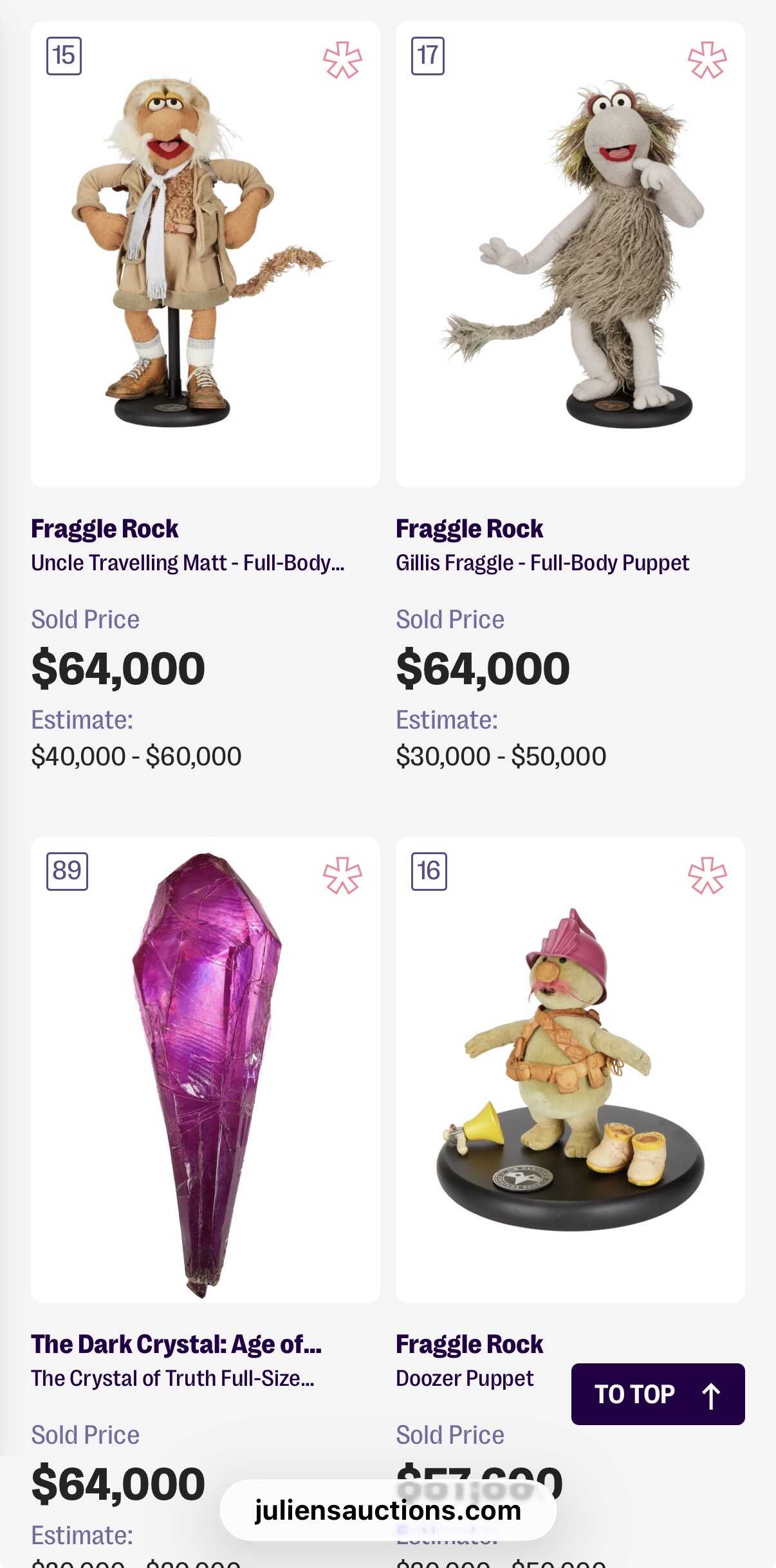
Task: Open the Doozer Puppet title link
Action: [x=465, y=1378]
